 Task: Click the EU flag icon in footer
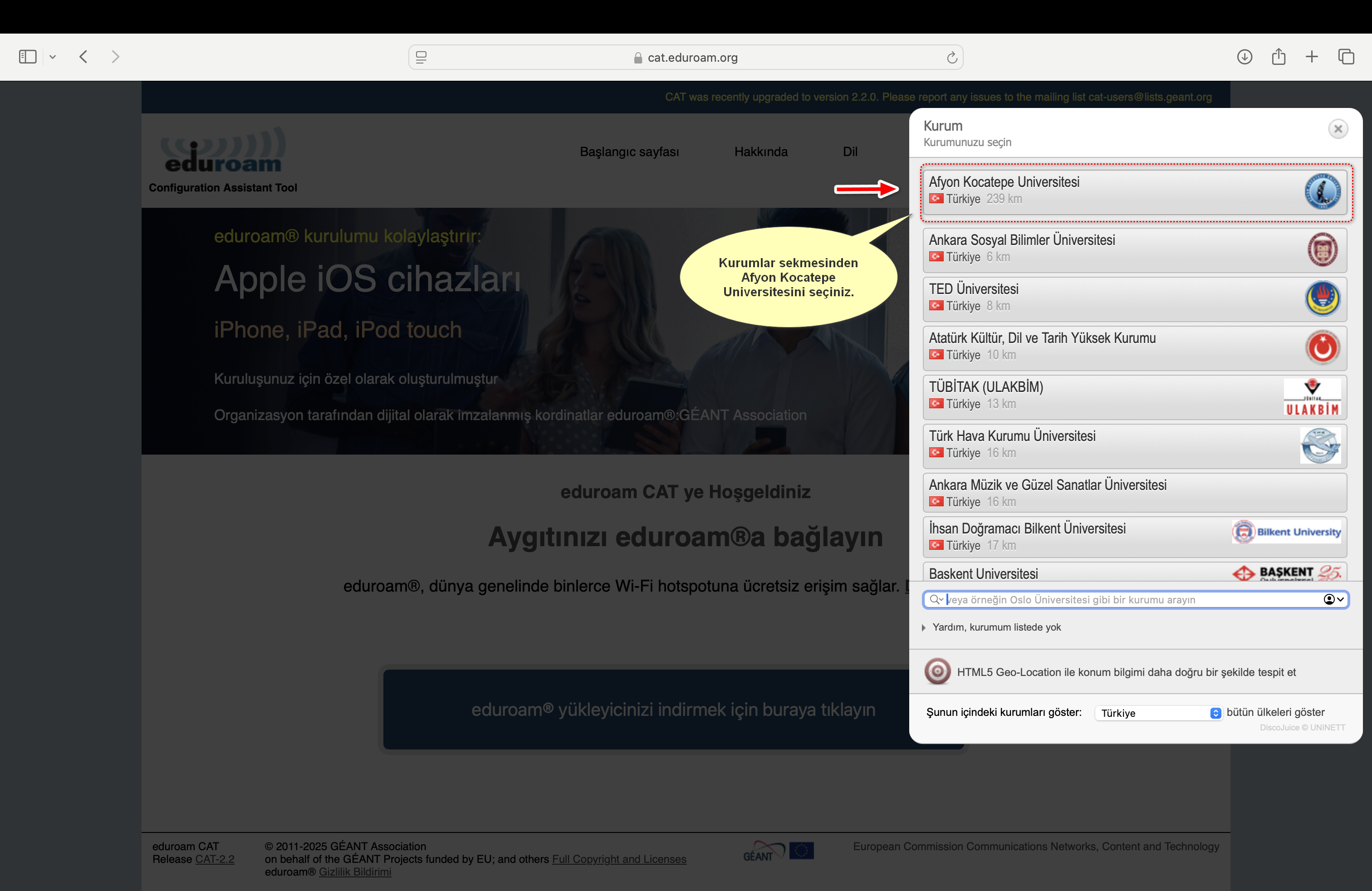801,851
